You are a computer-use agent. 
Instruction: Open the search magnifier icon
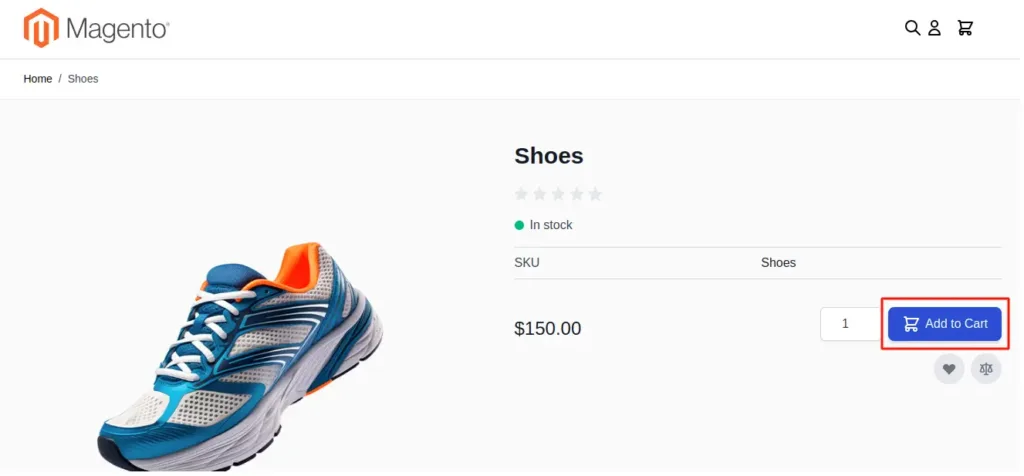point(912,28)
